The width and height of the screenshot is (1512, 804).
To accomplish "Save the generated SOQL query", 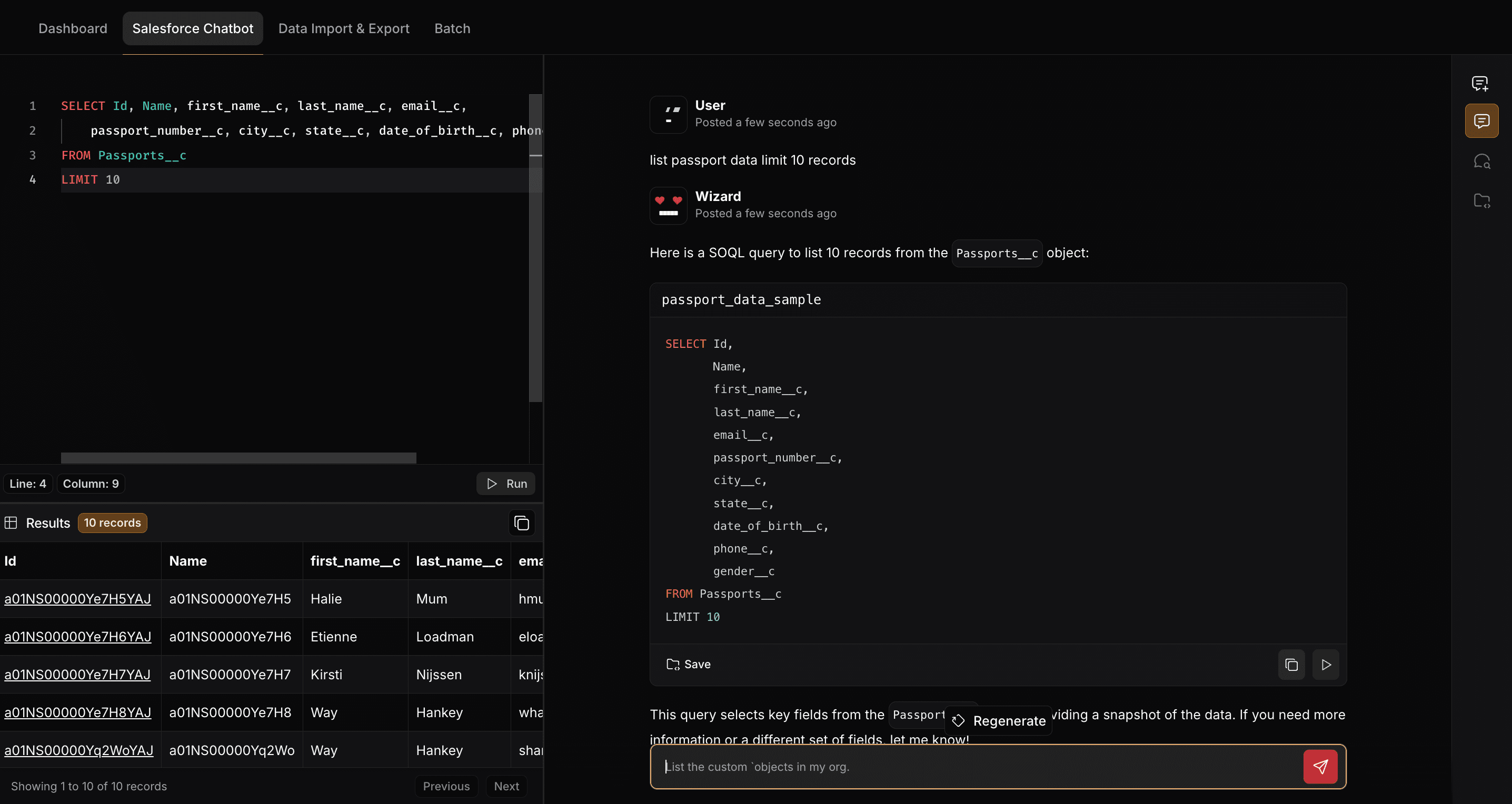I will (689, 665).
